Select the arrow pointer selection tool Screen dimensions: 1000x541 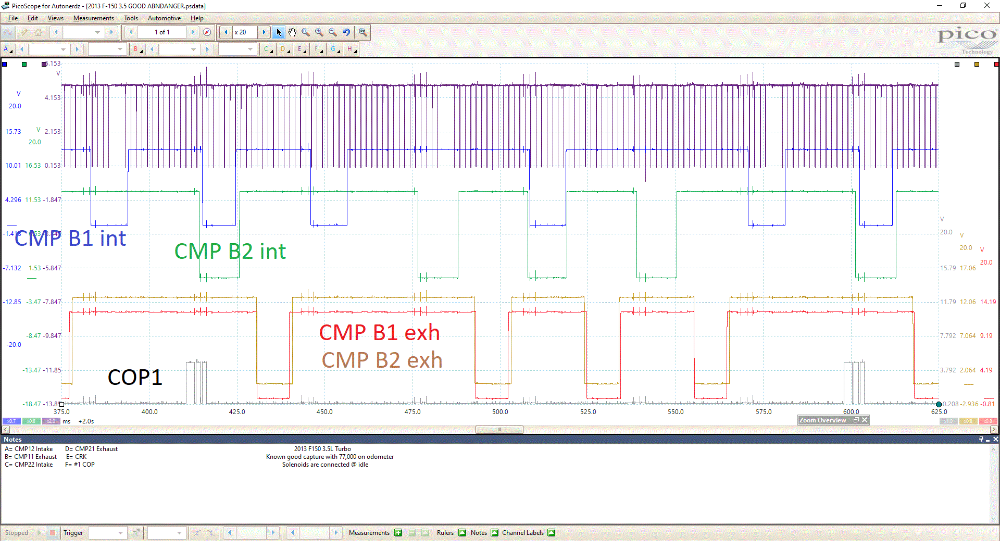(x=279, y=32)
